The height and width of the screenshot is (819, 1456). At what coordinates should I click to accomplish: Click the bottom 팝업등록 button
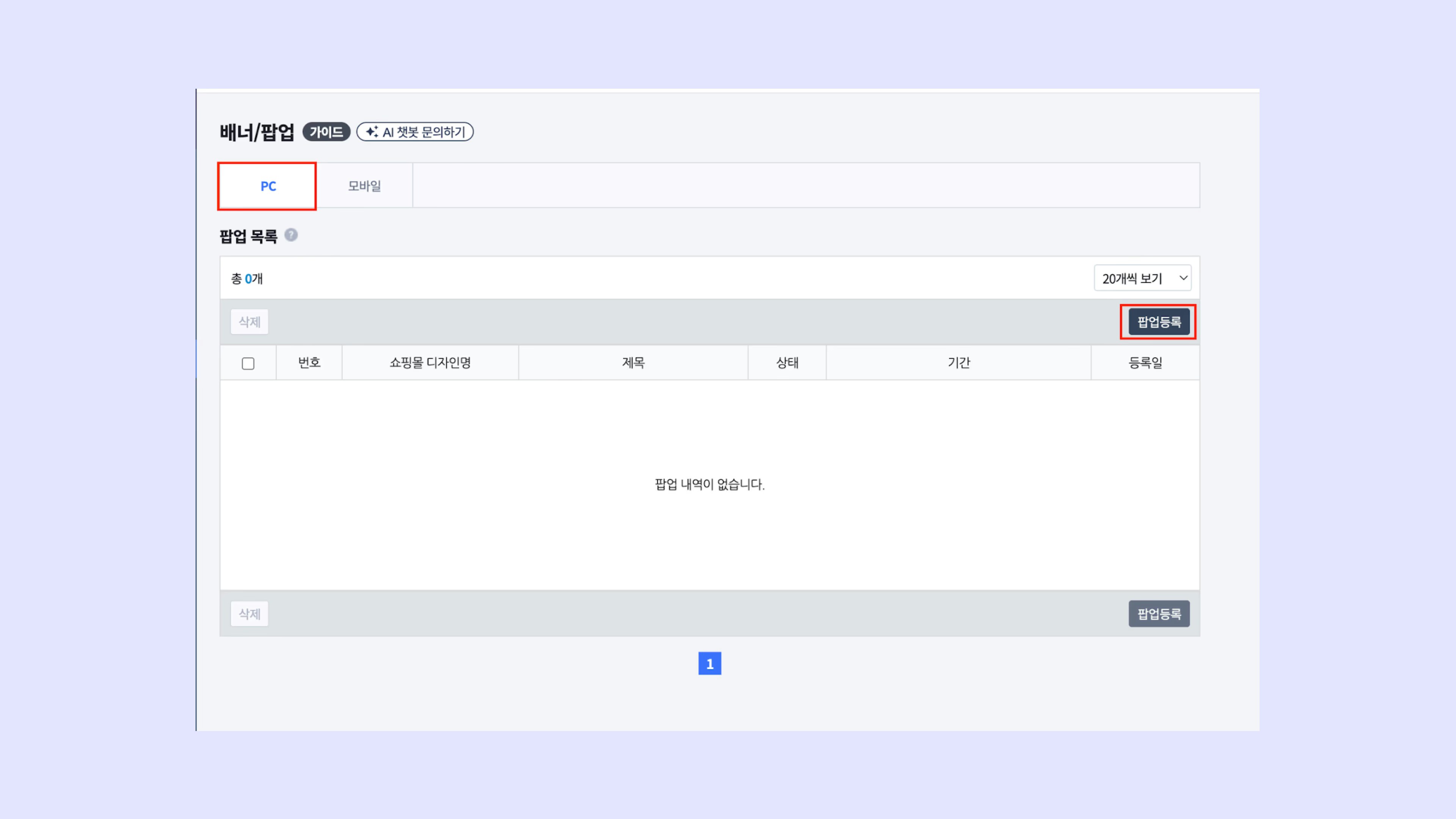coord(1159,614)
